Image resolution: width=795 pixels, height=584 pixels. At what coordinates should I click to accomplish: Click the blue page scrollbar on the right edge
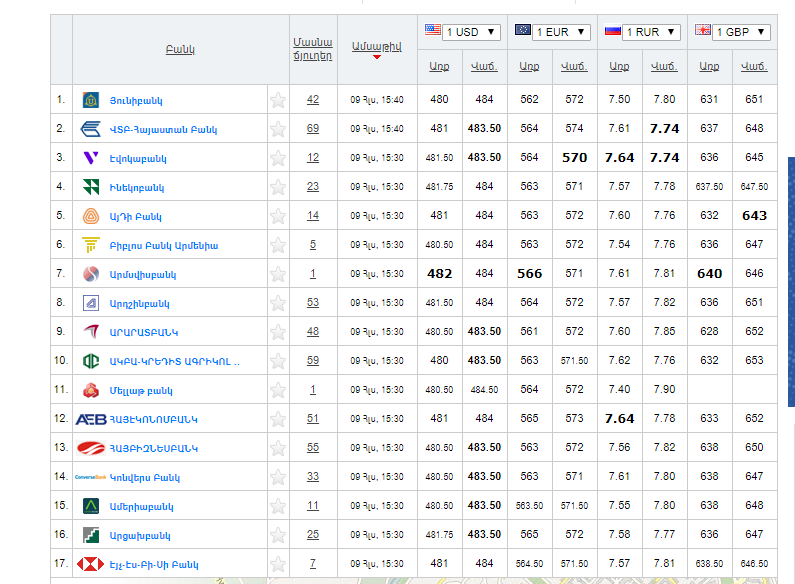click(x=791, y=282)
